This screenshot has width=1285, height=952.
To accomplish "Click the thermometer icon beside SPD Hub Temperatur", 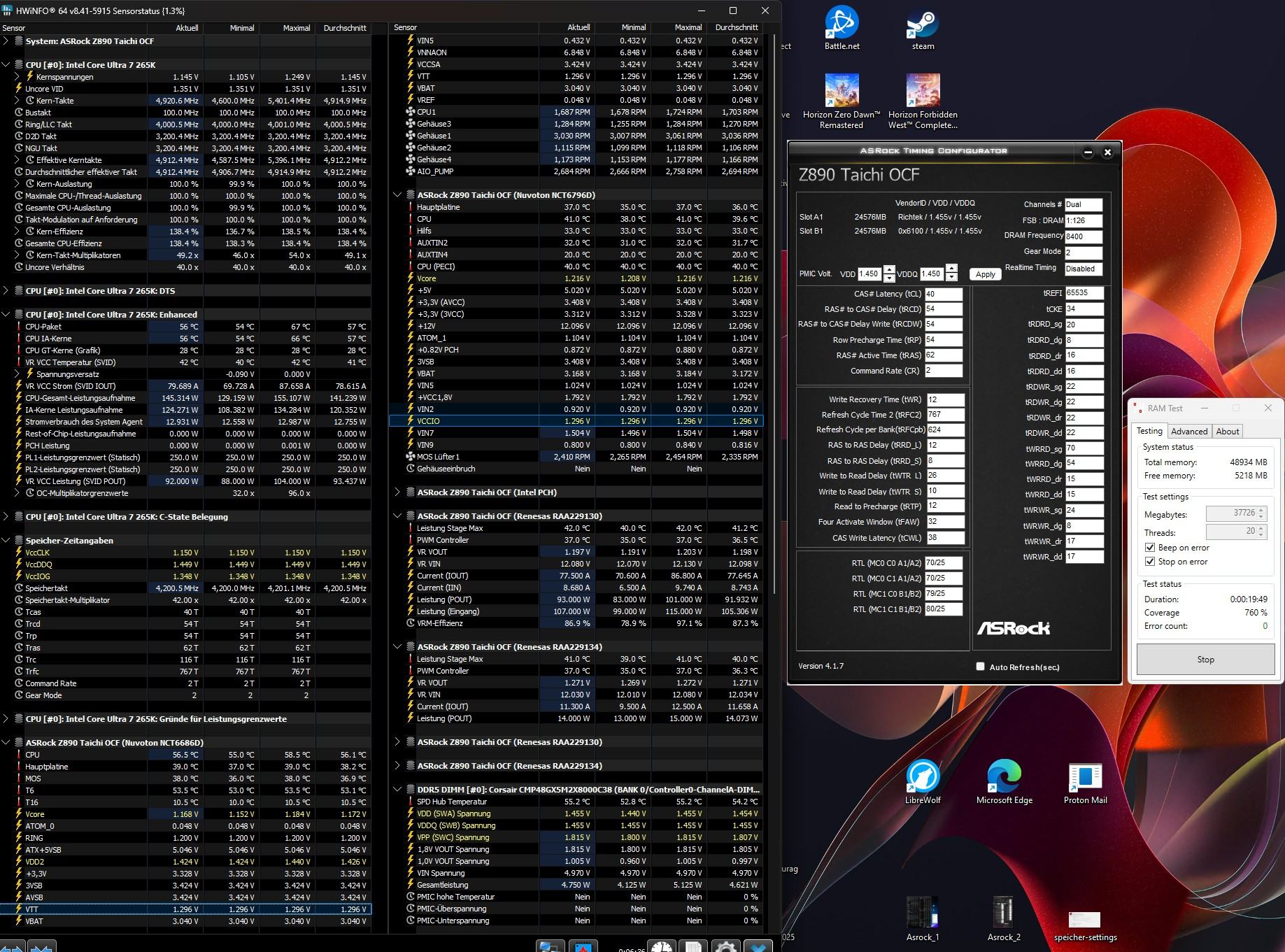I will [411, 802].
